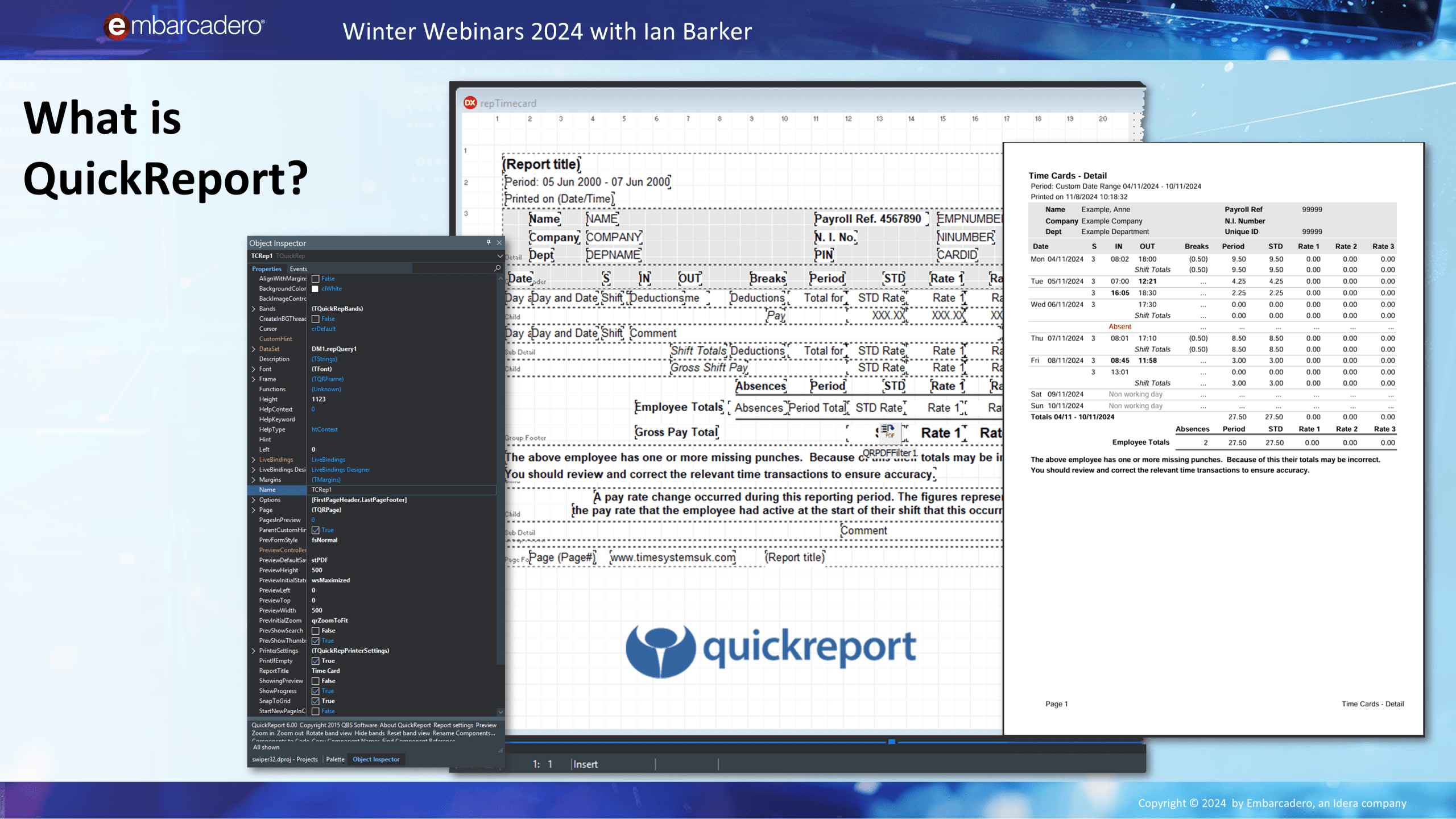Enable the ShowingPreview checkbox
Image resolution: width=1456 pixels, height=819 pixels.
tap(316, 681)
